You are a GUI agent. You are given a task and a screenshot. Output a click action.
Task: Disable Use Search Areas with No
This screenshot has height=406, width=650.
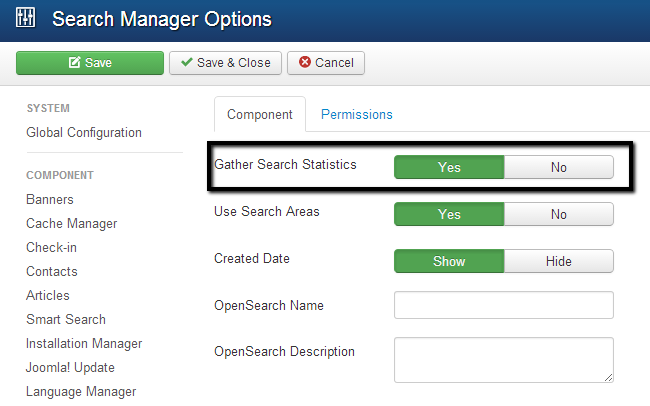point(558,214)
